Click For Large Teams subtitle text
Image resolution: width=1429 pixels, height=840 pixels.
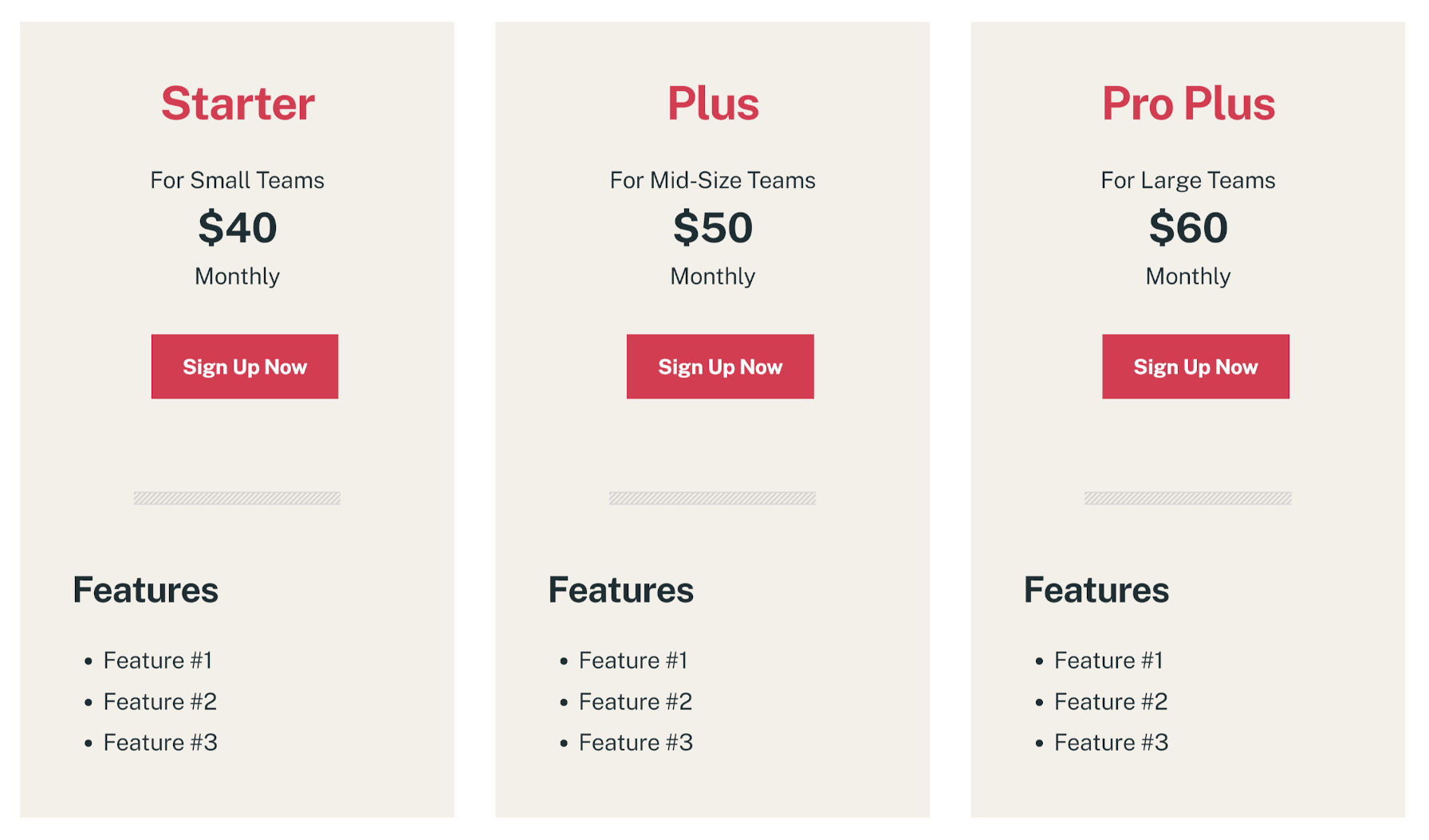tap(1188, 180)
